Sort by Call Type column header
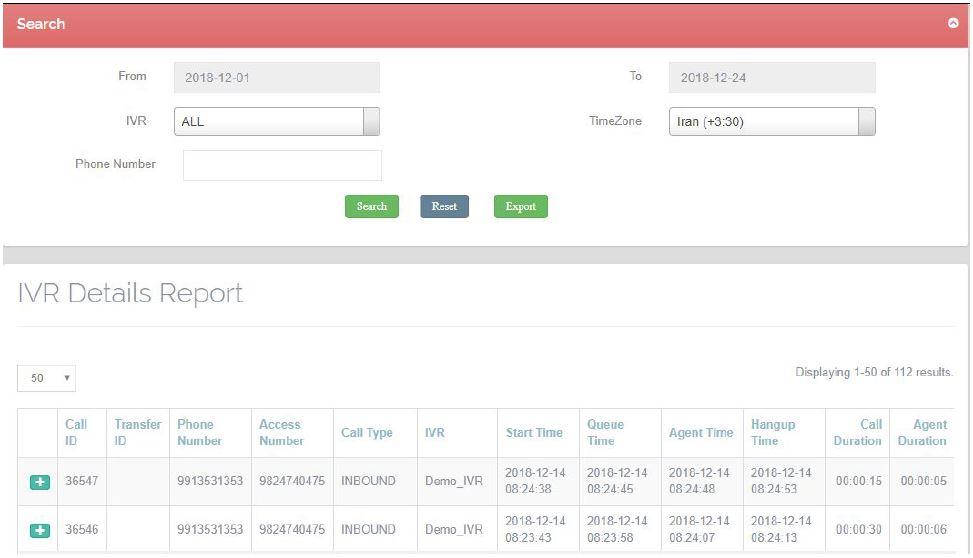 pos(366,433)
